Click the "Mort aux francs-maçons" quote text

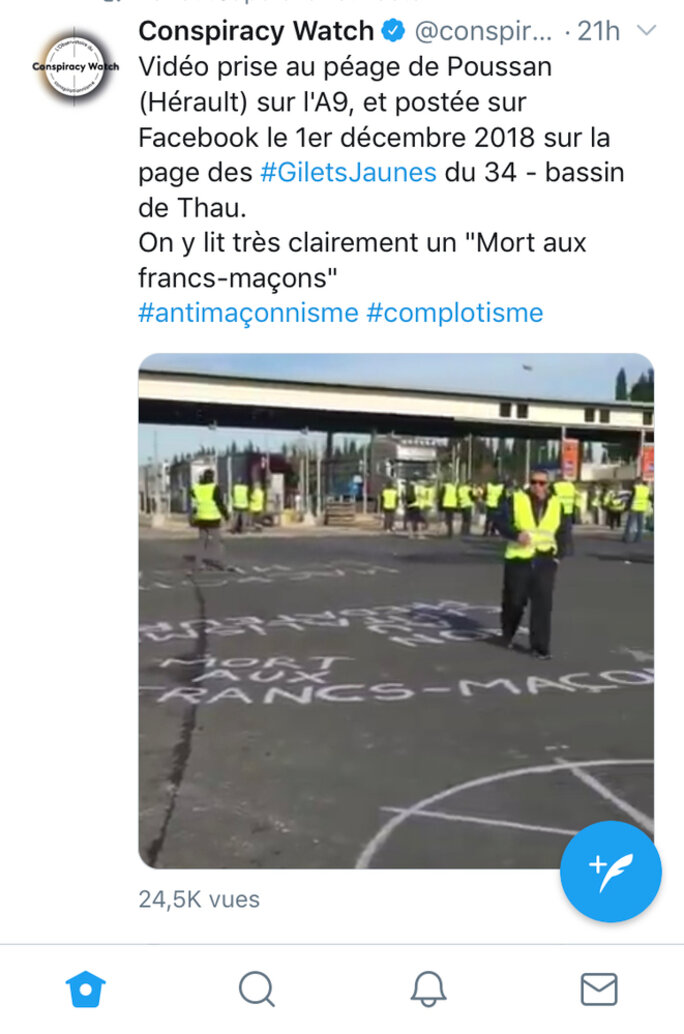point(362,260)
